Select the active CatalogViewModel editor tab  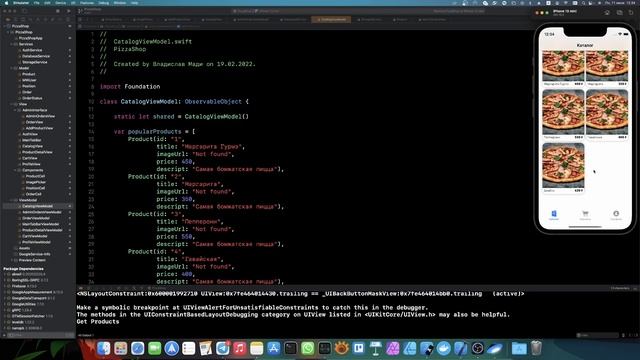pos(331,19)
